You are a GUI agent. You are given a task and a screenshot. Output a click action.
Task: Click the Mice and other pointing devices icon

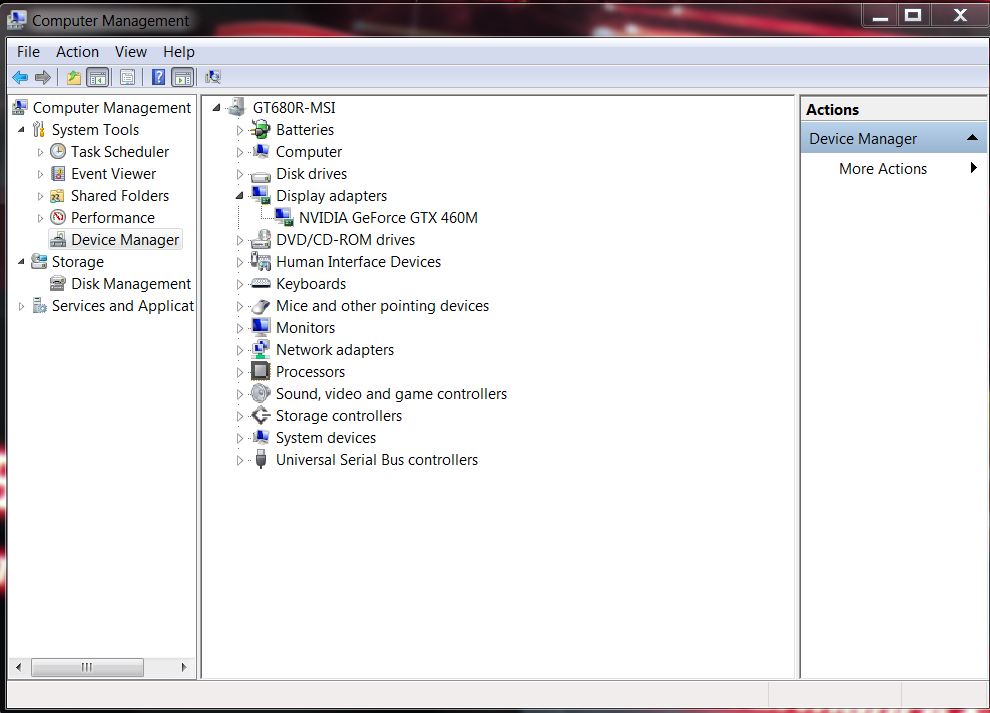260,306
